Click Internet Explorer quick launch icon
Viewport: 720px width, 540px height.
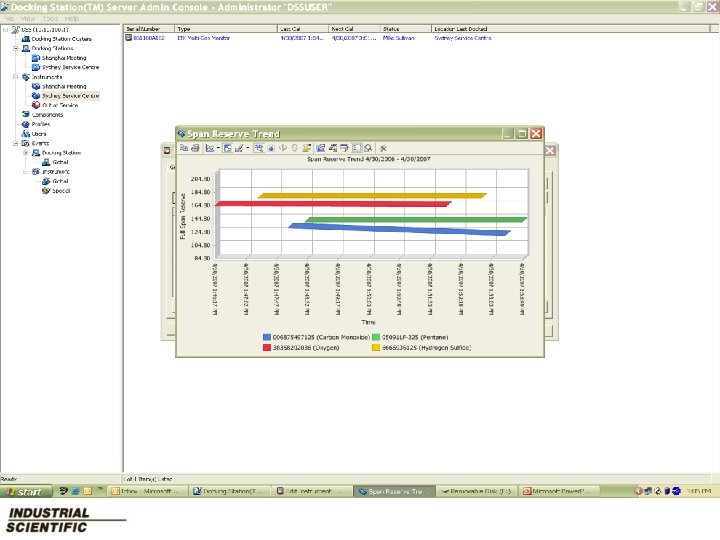pos(75,491)
